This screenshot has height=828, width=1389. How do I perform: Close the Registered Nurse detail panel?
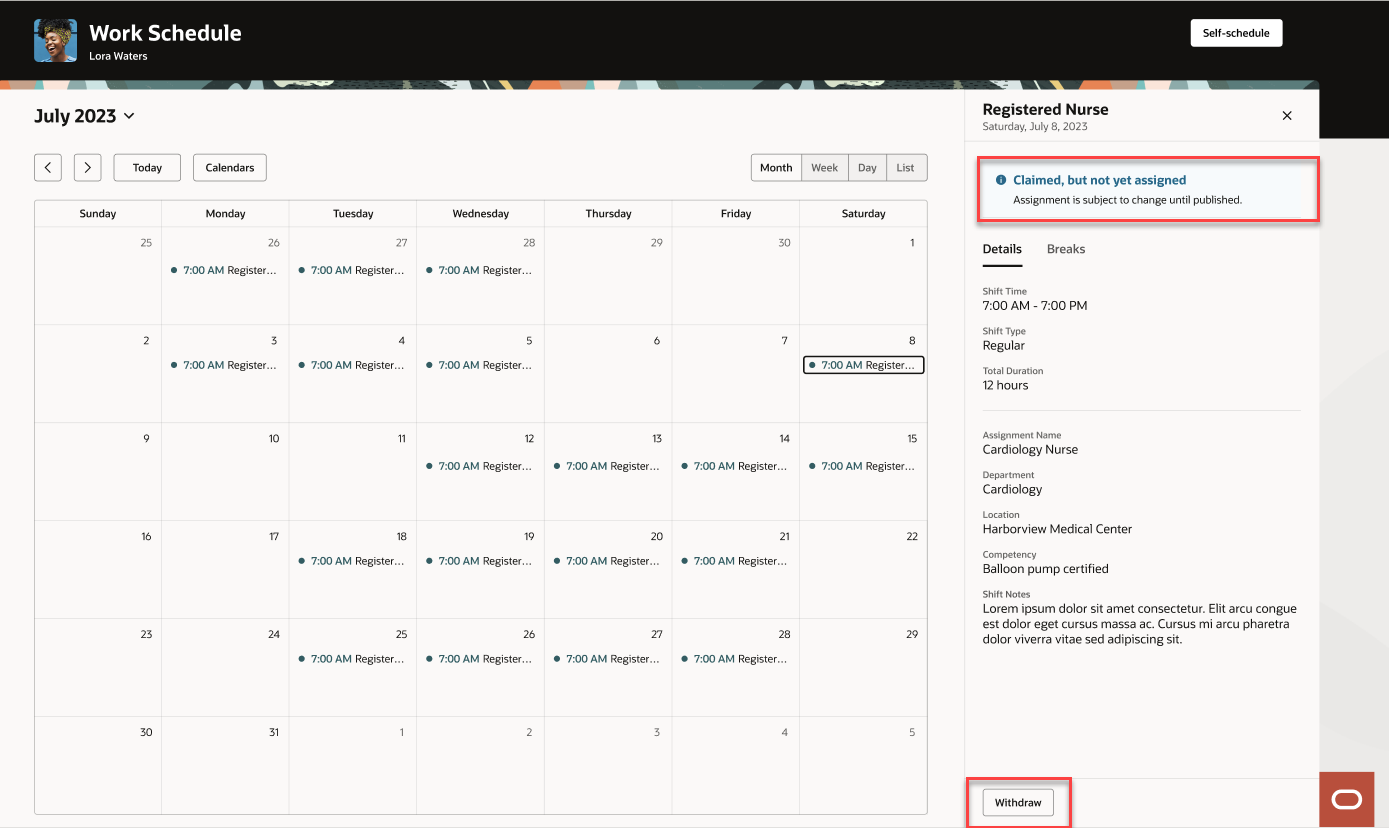1287,115
